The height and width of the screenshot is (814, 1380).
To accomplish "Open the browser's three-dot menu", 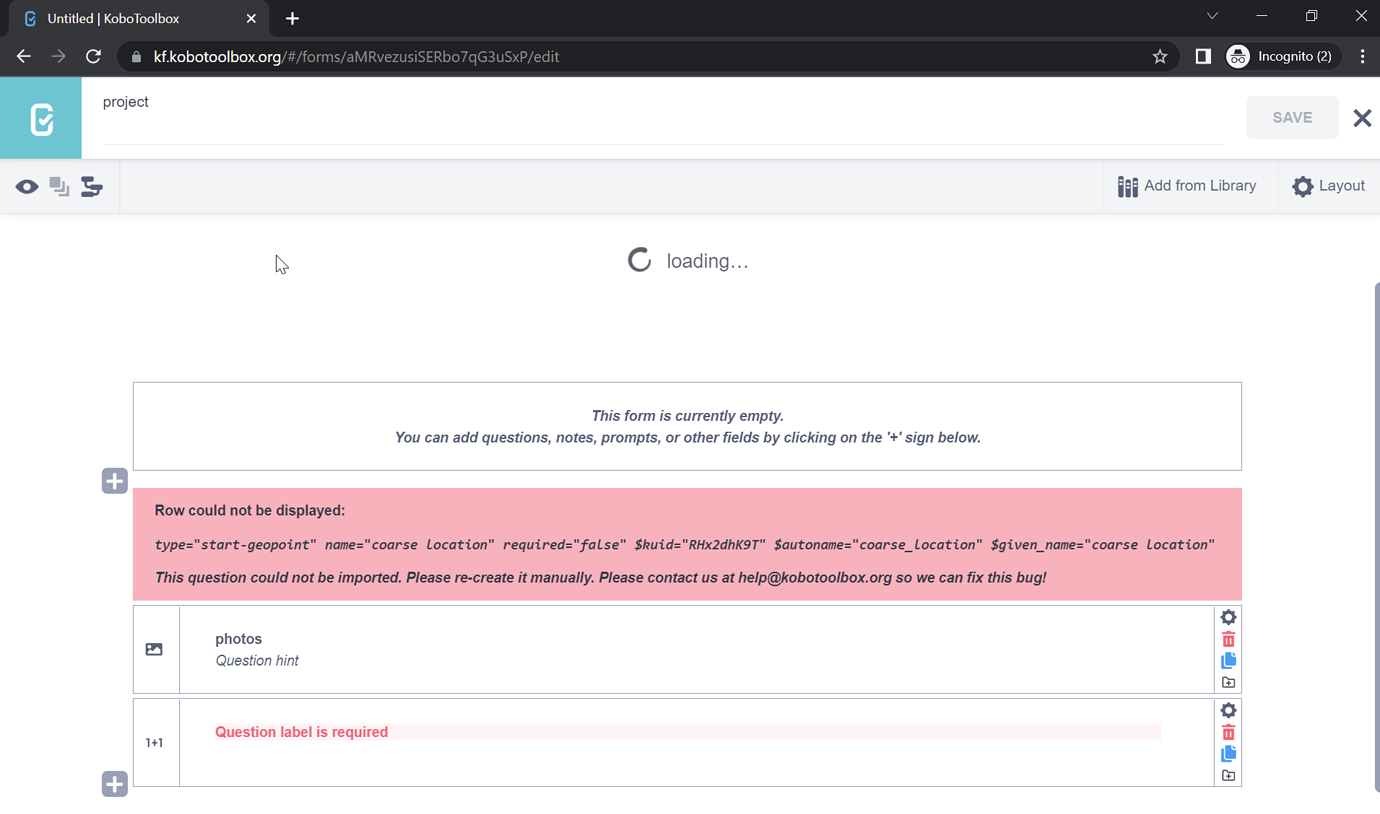I will coord(1362,57).
